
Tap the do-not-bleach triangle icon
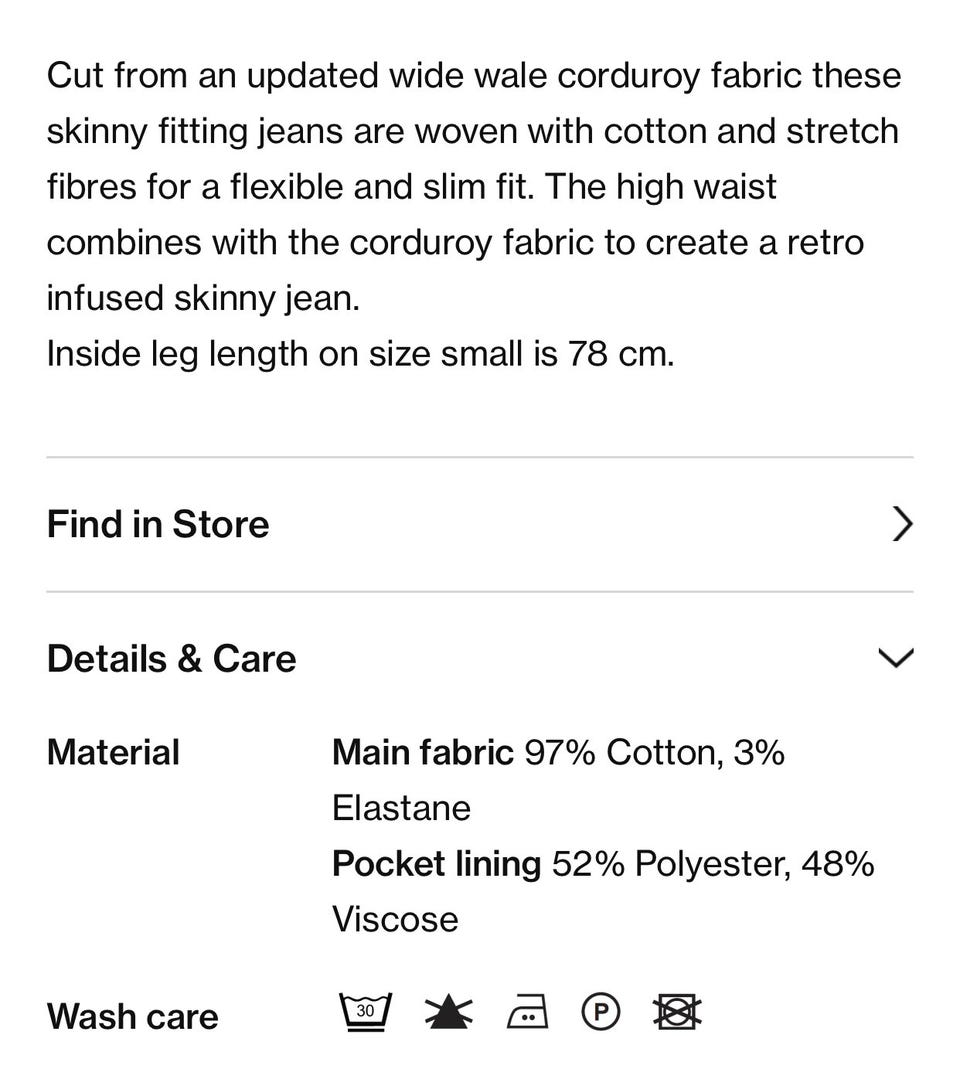point(448,1013)
